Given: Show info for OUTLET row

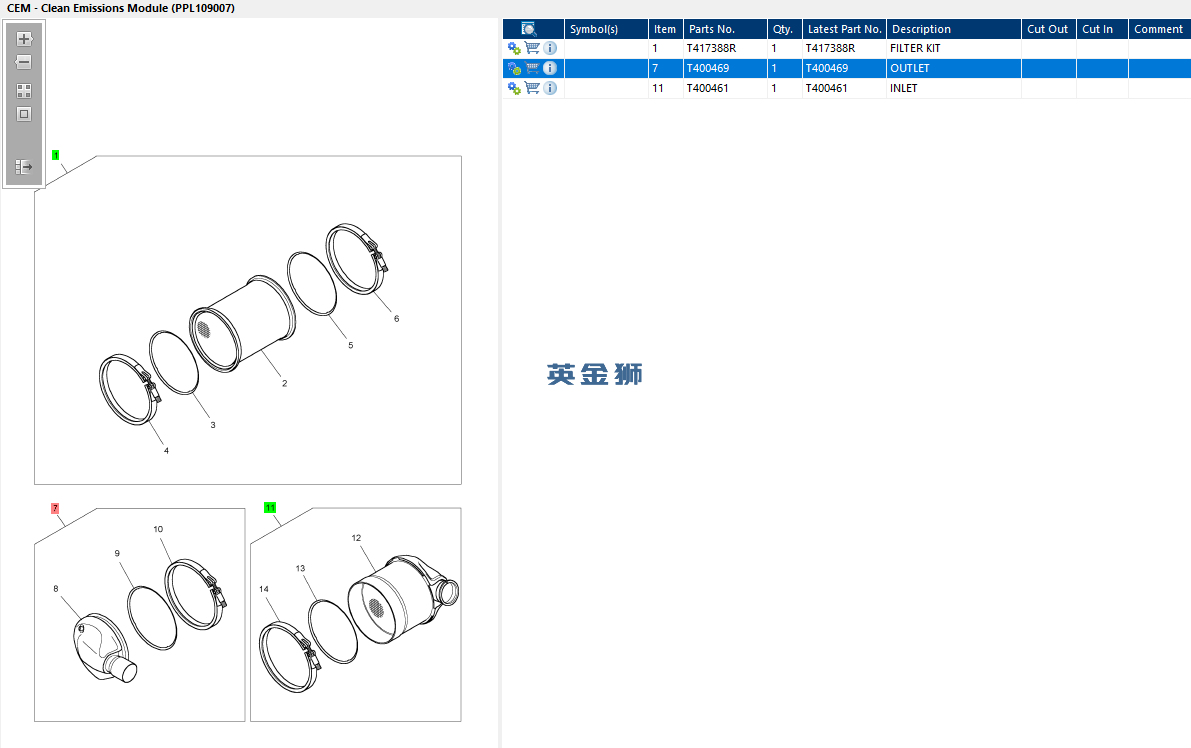Looking at the screenshot, I should click(550, 68).
